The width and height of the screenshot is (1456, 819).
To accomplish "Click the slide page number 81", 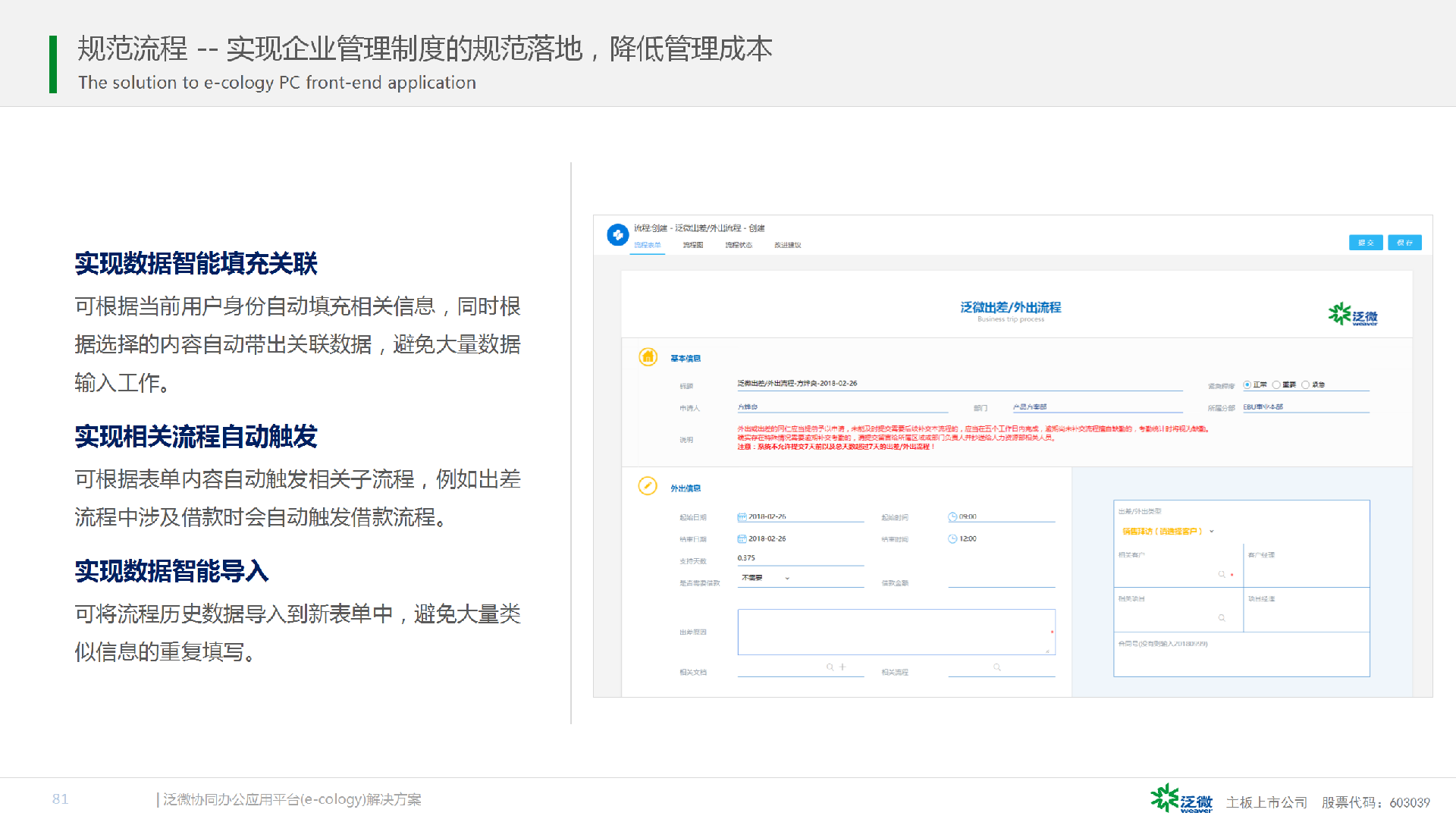I will coord(61,799).
